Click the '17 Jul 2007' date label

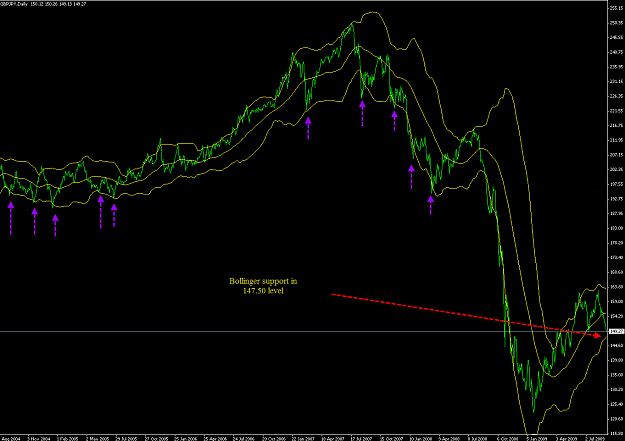pyautogui.click(x=362, y=439)
